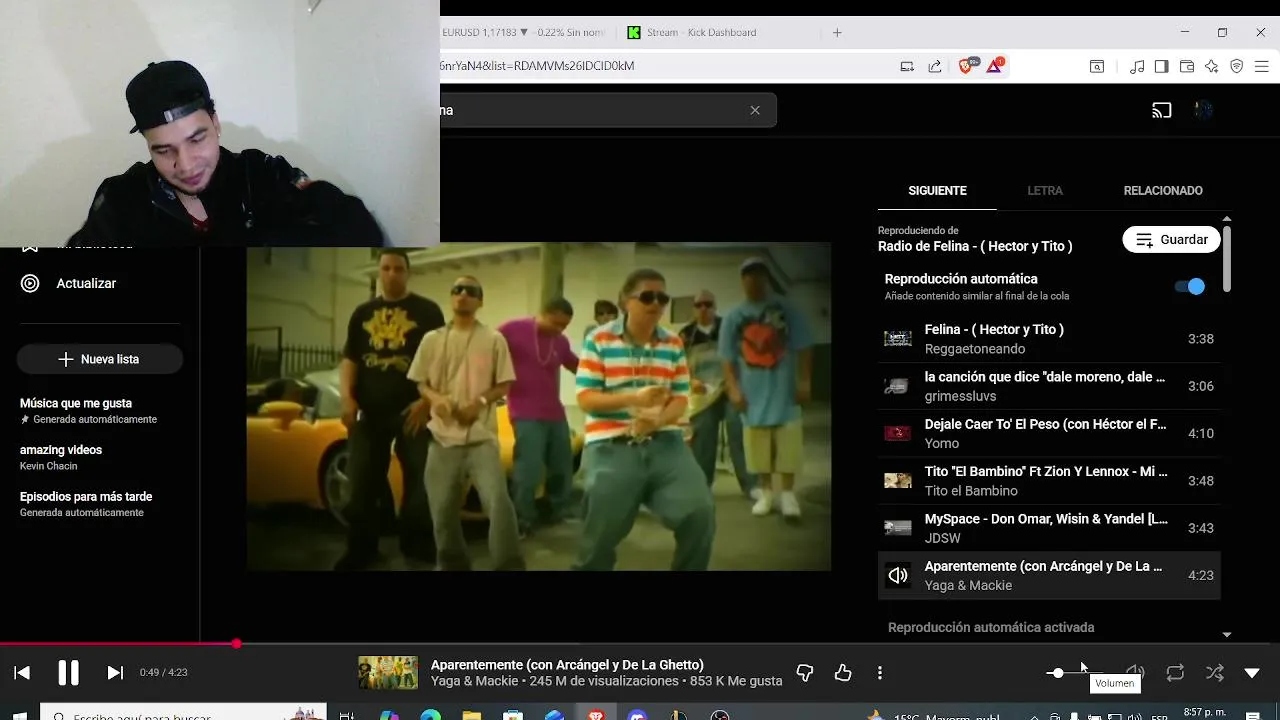Screen dimensions: 1280x720
Task: Select the now-playing Aparentemente queue row
Action: (x=1049, y=575)
